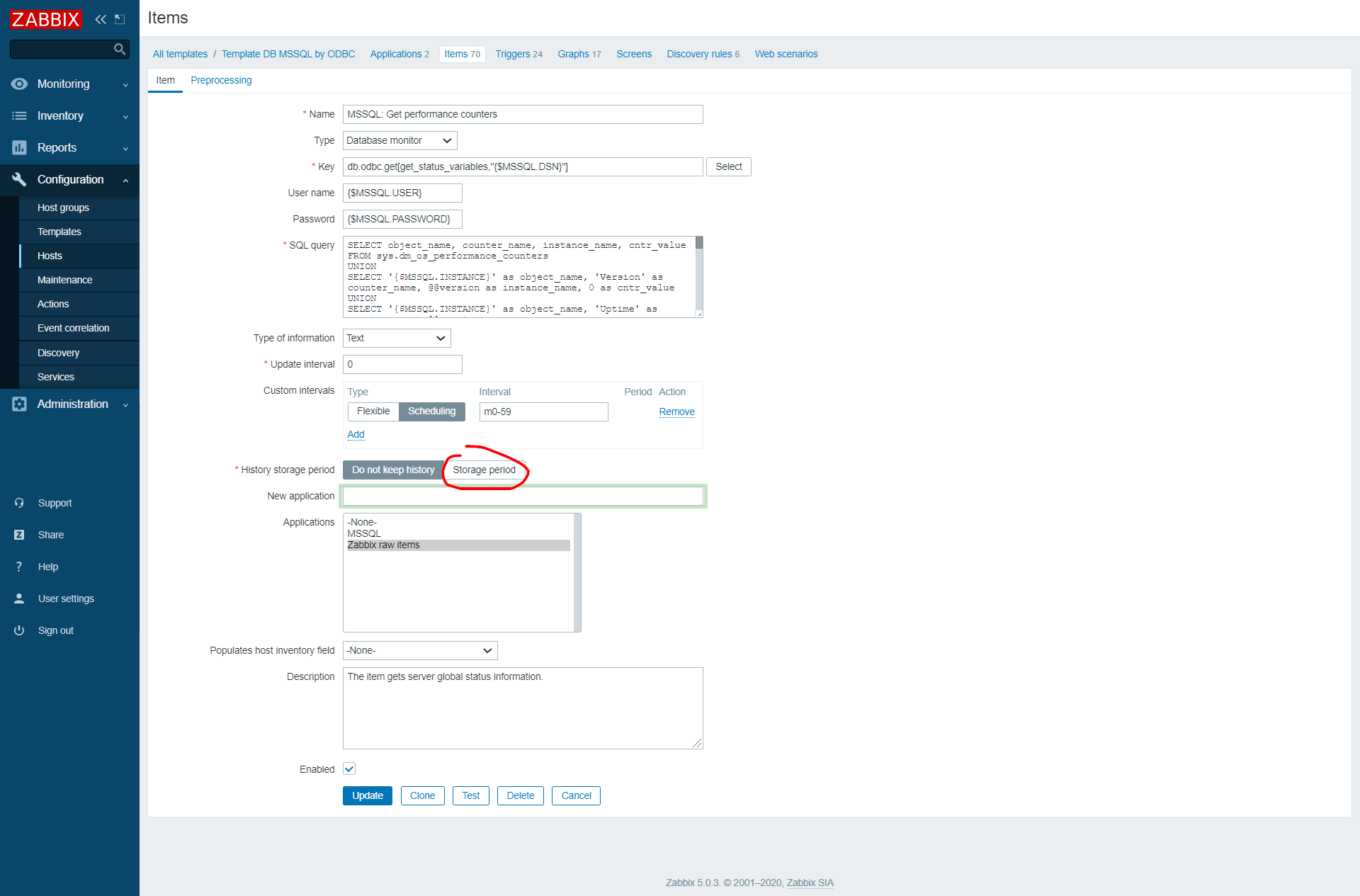This screenshot has width=1360, height=896.
Task: Open the Type dropdown Database monitor
Action: click(x=399, y=140)
